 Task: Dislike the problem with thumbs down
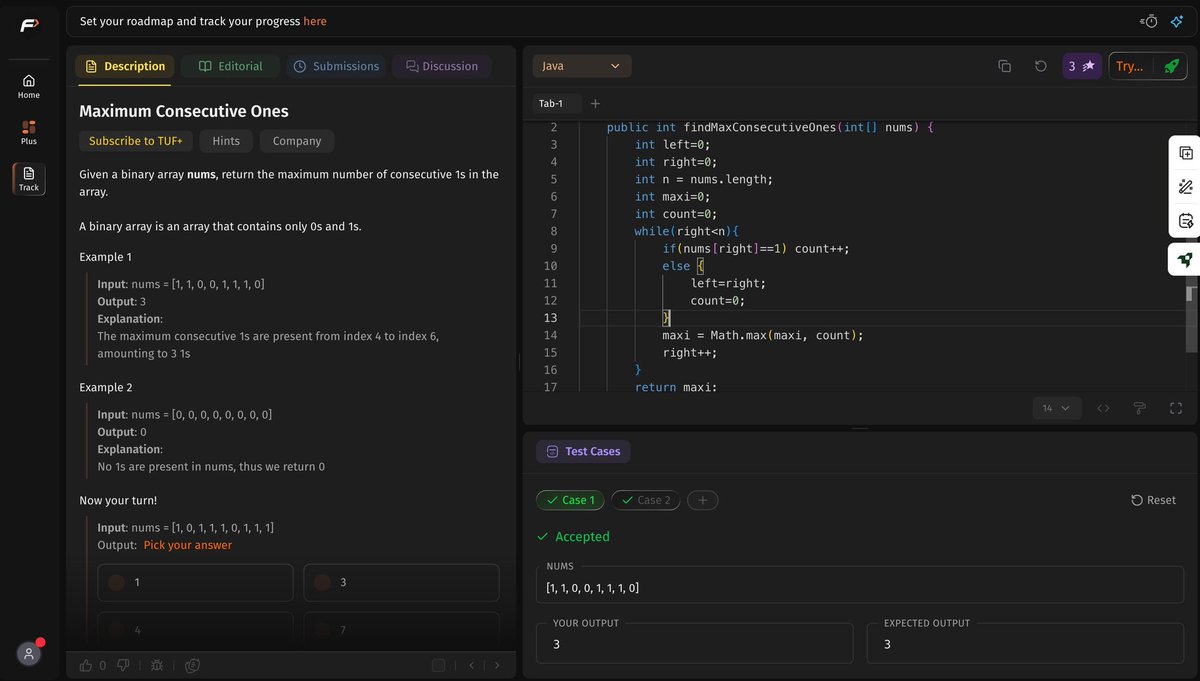(123, 665)
